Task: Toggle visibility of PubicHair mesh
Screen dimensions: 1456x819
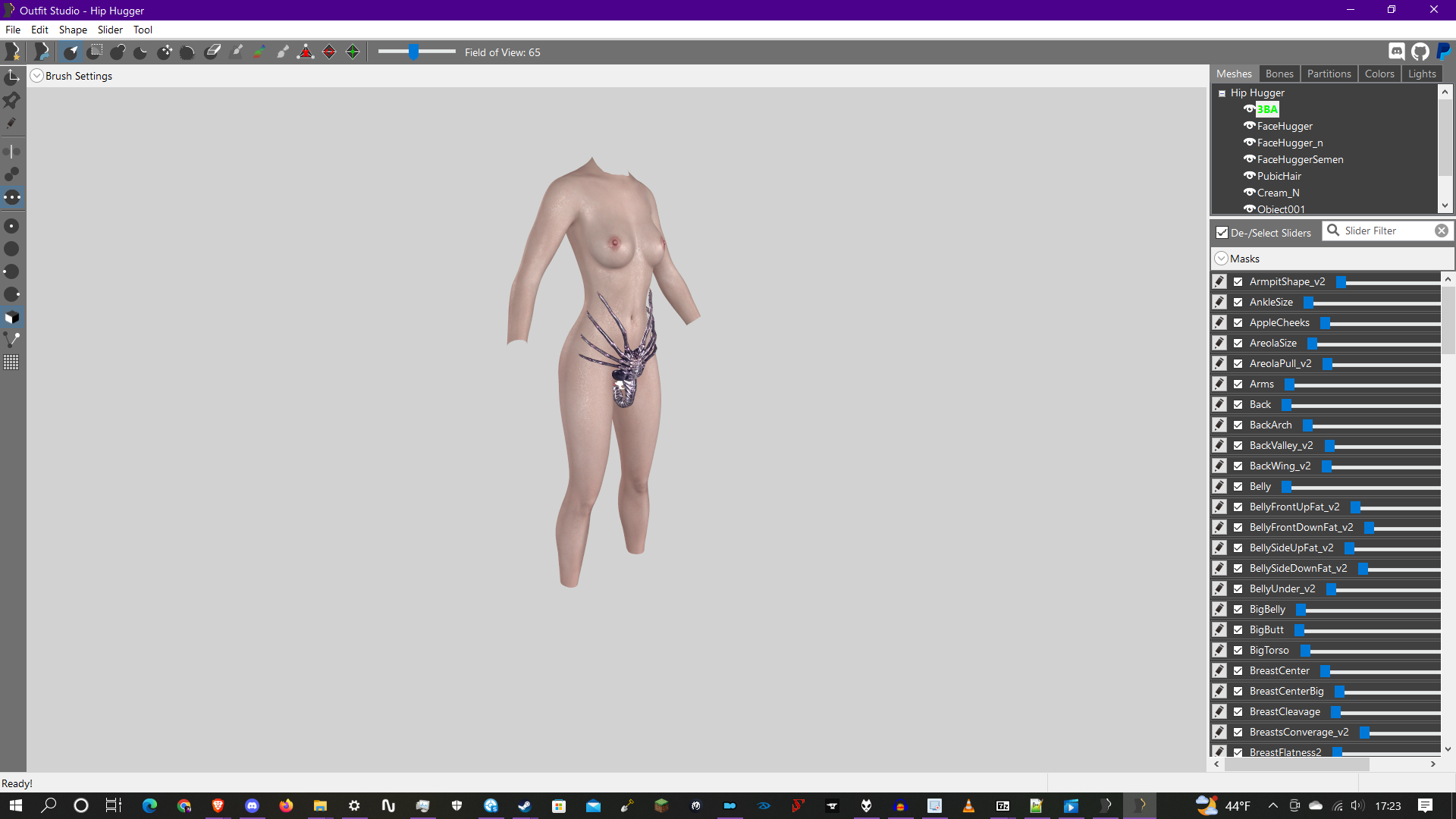Action: click(x=1249, y=175)
